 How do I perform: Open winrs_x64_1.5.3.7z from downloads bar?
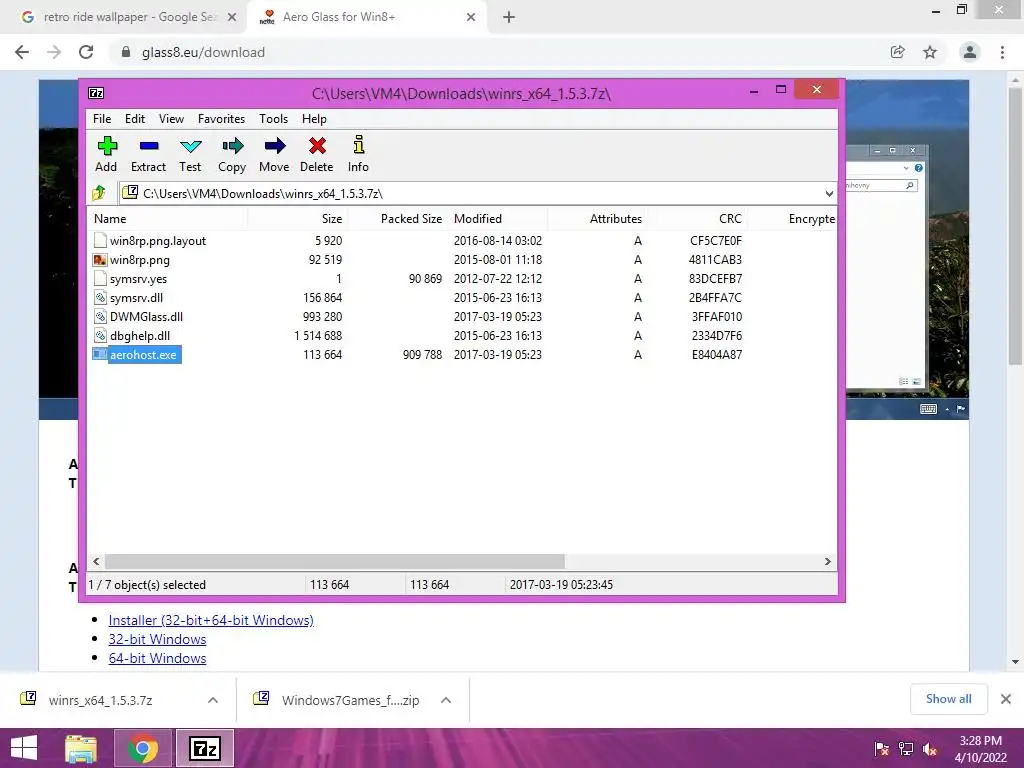click(101, 700)
